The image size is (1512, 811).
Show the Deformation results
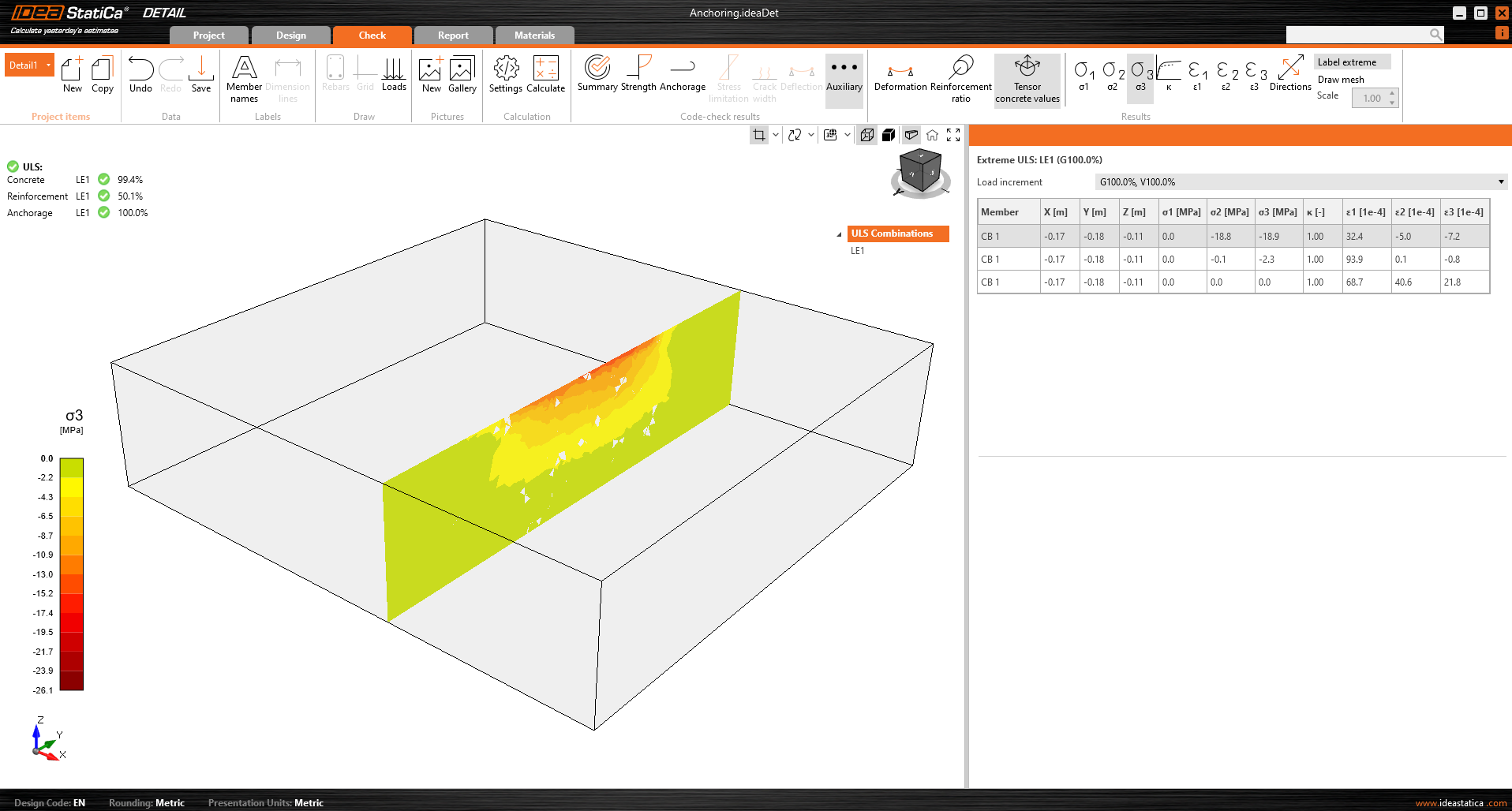(900, 74)
